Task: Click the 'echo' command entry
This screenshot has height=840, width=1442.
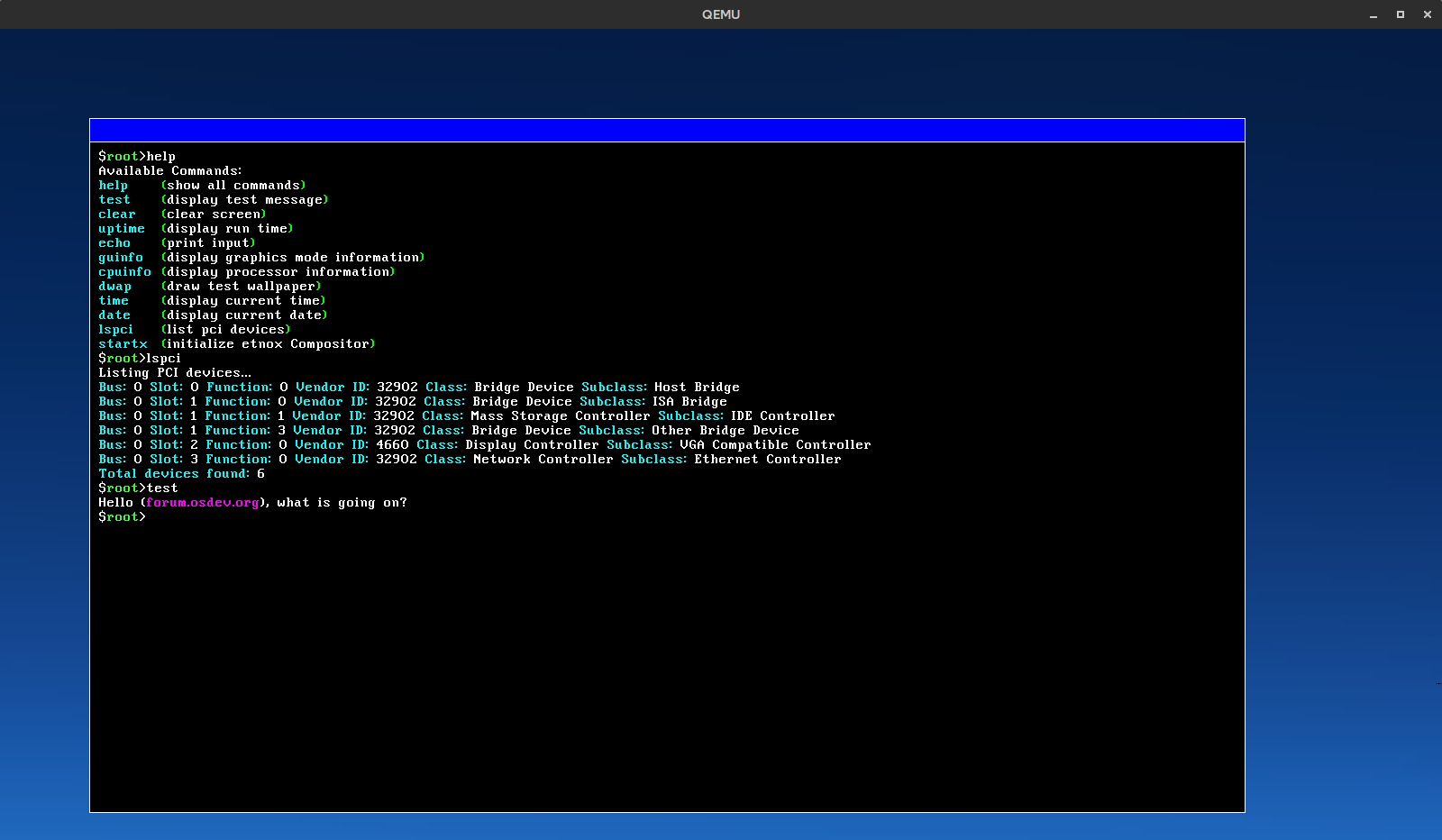Action: (x=114, y=243)
